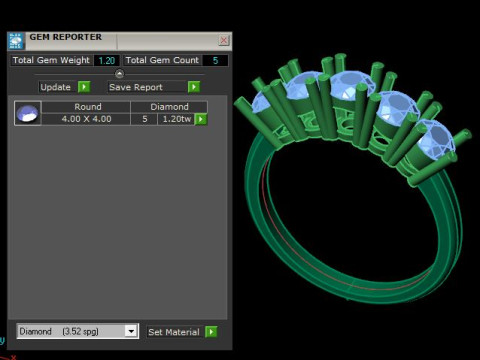
Task: Click the green arrow beside 1.20tw
Action: click(x=201, y=119)
